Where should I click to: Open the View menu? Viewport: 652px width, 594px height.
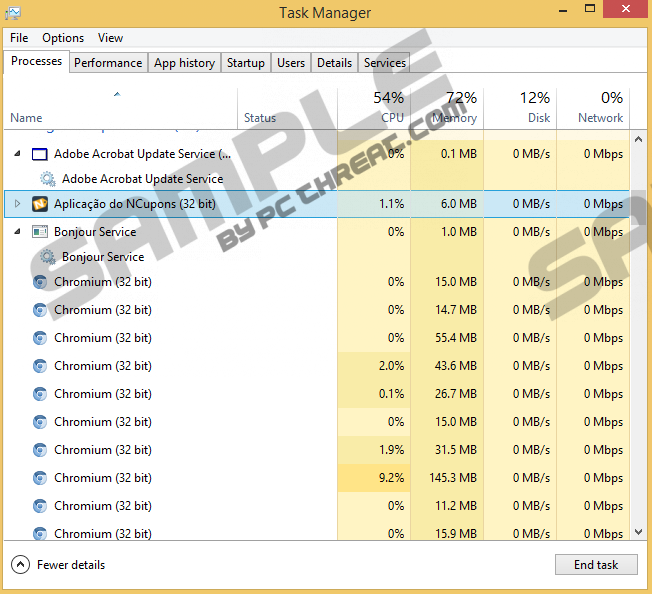coord(110,38)
